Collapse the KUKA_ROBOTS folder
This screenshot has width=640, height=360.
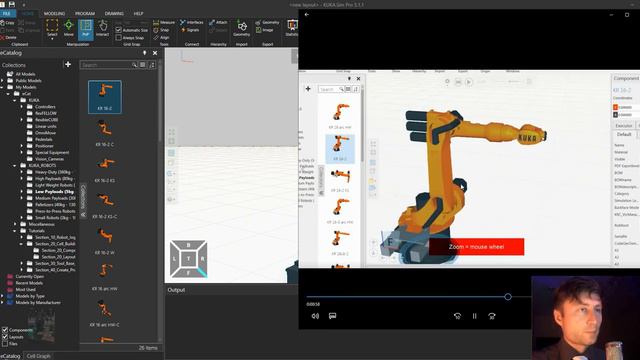pos(15,166)
